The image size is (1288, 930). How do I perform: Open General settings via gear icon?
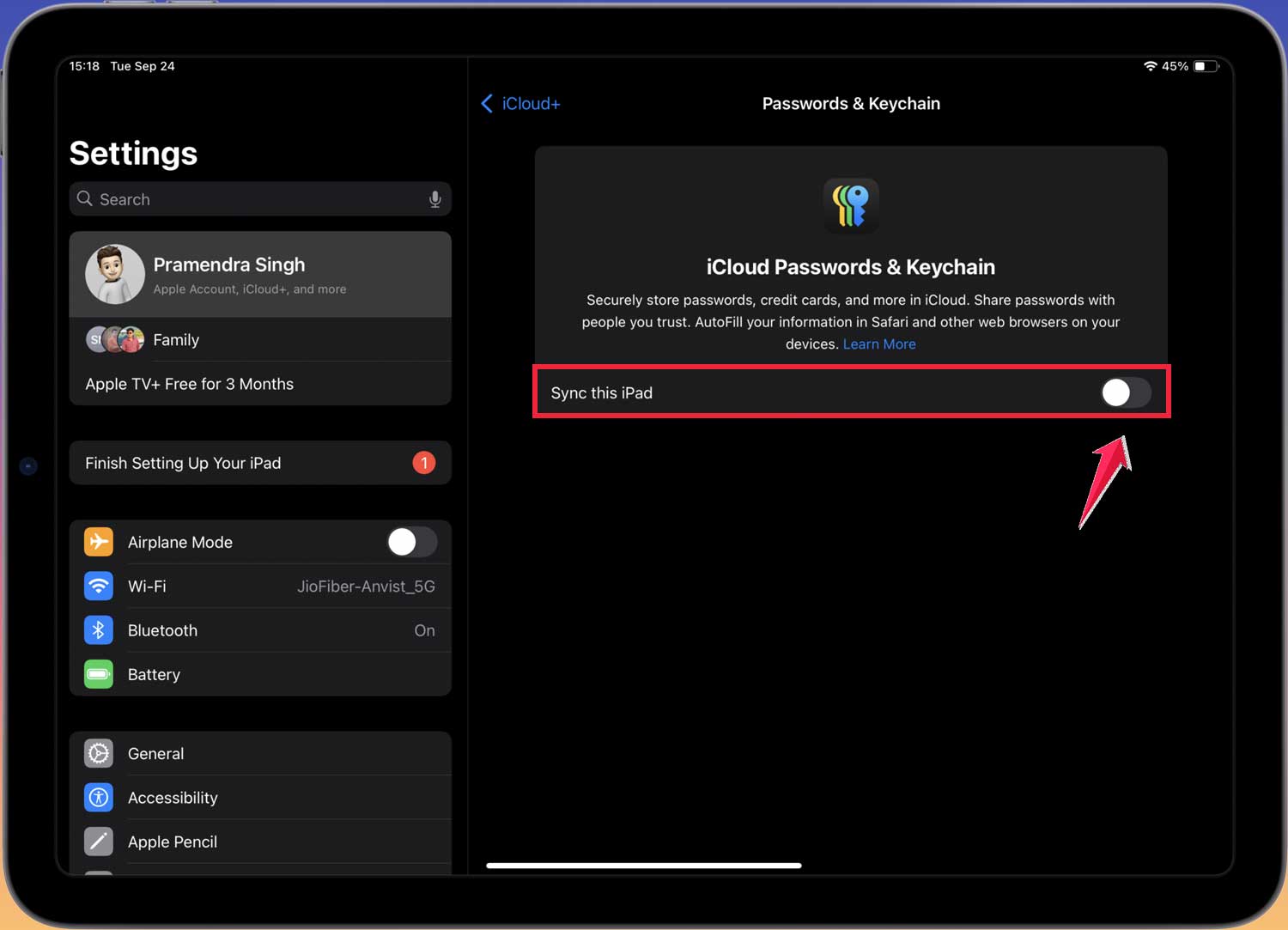click(x=98, y=753)
